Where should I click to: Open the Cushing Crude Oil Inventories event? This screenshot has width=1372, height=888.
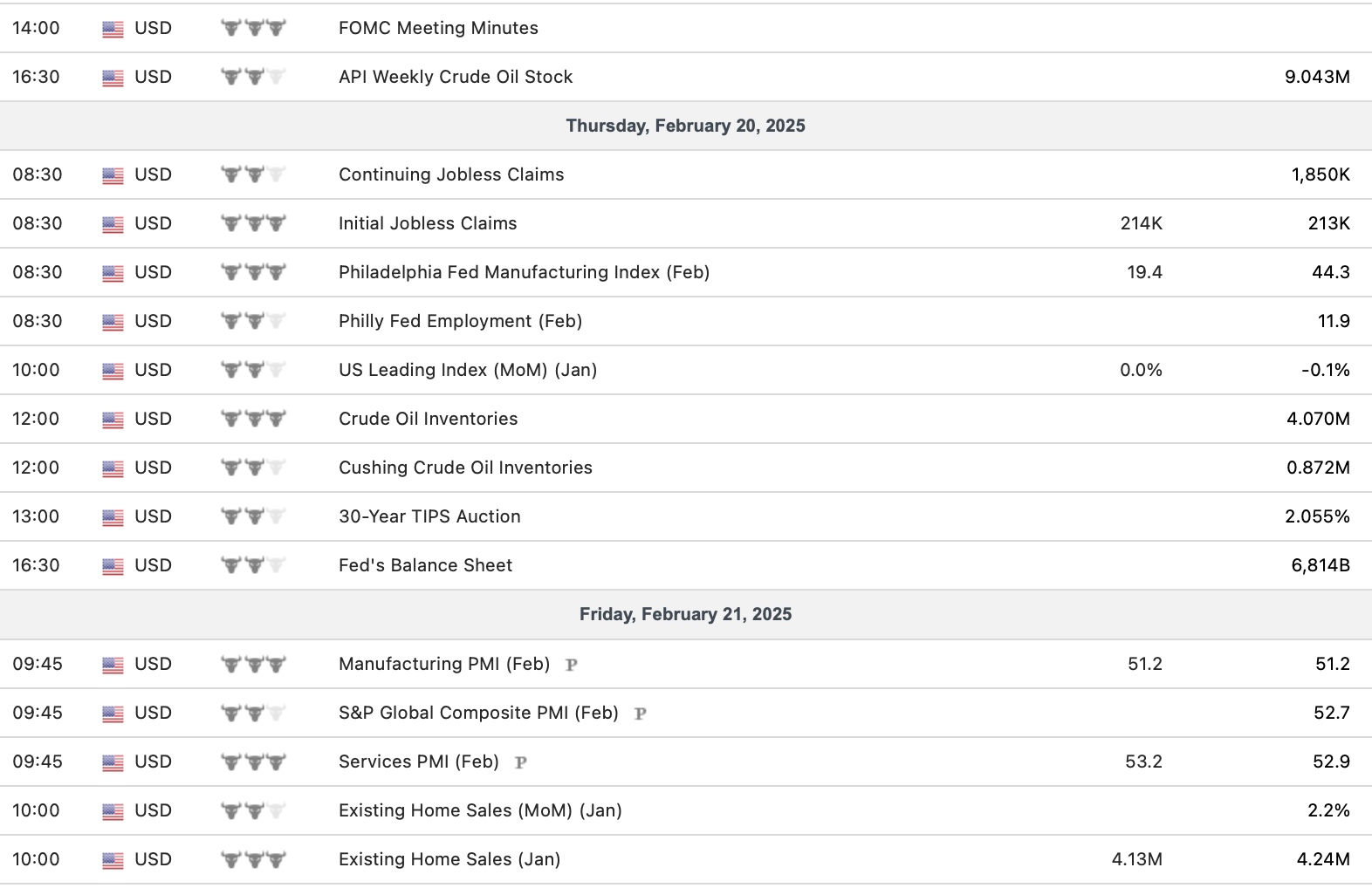(465, 468)
